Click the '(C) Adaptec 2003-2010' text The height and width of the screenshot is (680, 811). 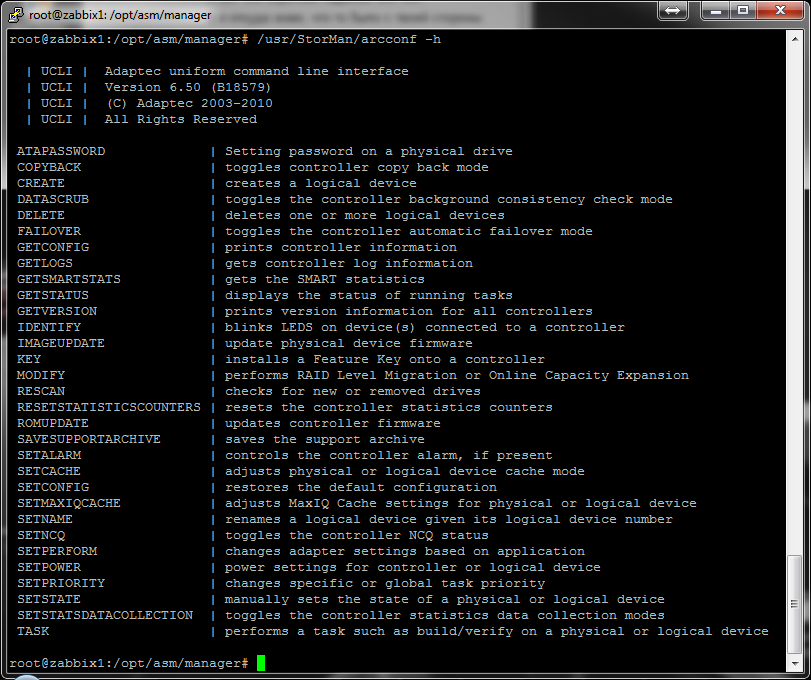[190, 103]
